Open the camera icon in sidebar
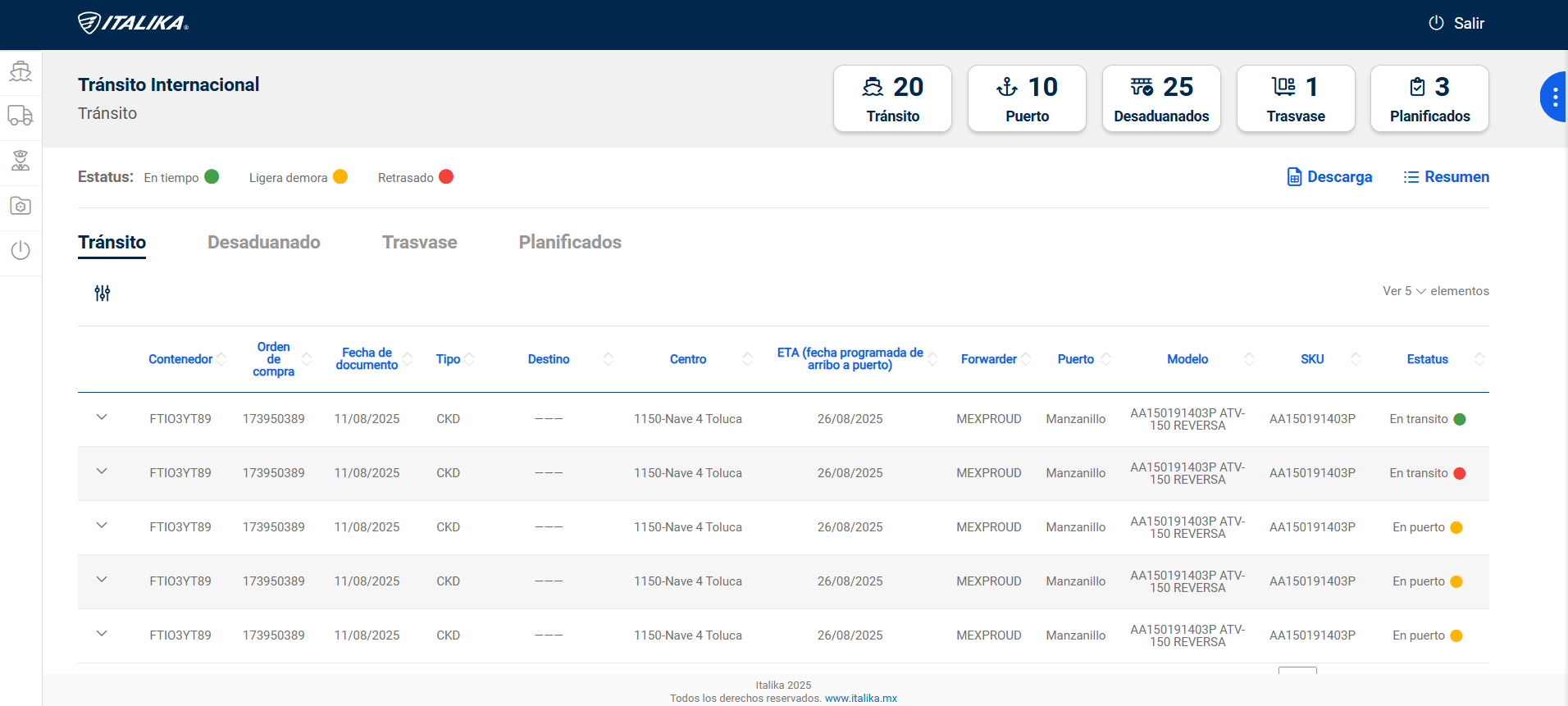 click(x=21, y=206)
